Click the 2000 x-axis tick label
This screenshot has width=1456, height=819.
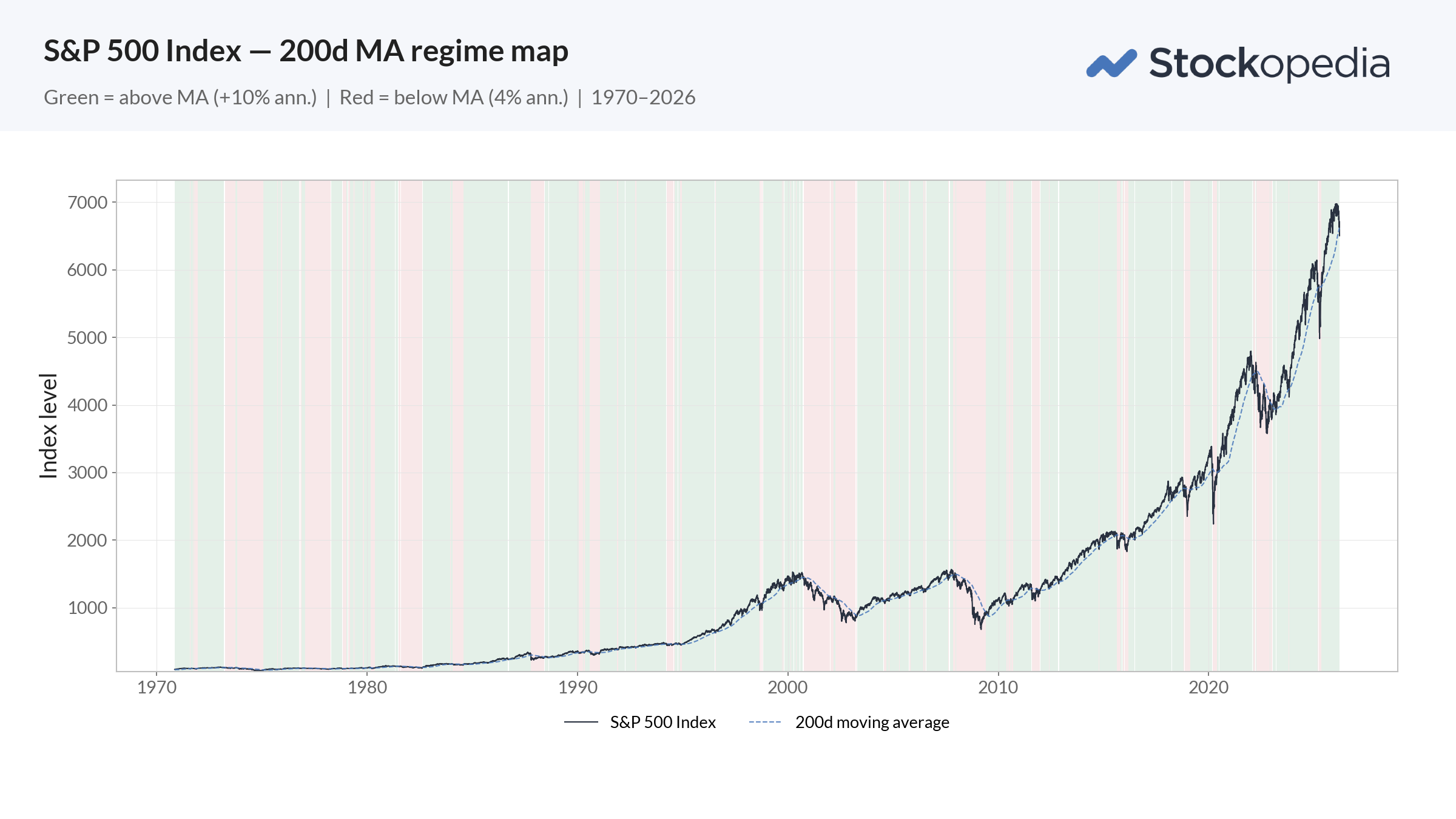(787, 687)
